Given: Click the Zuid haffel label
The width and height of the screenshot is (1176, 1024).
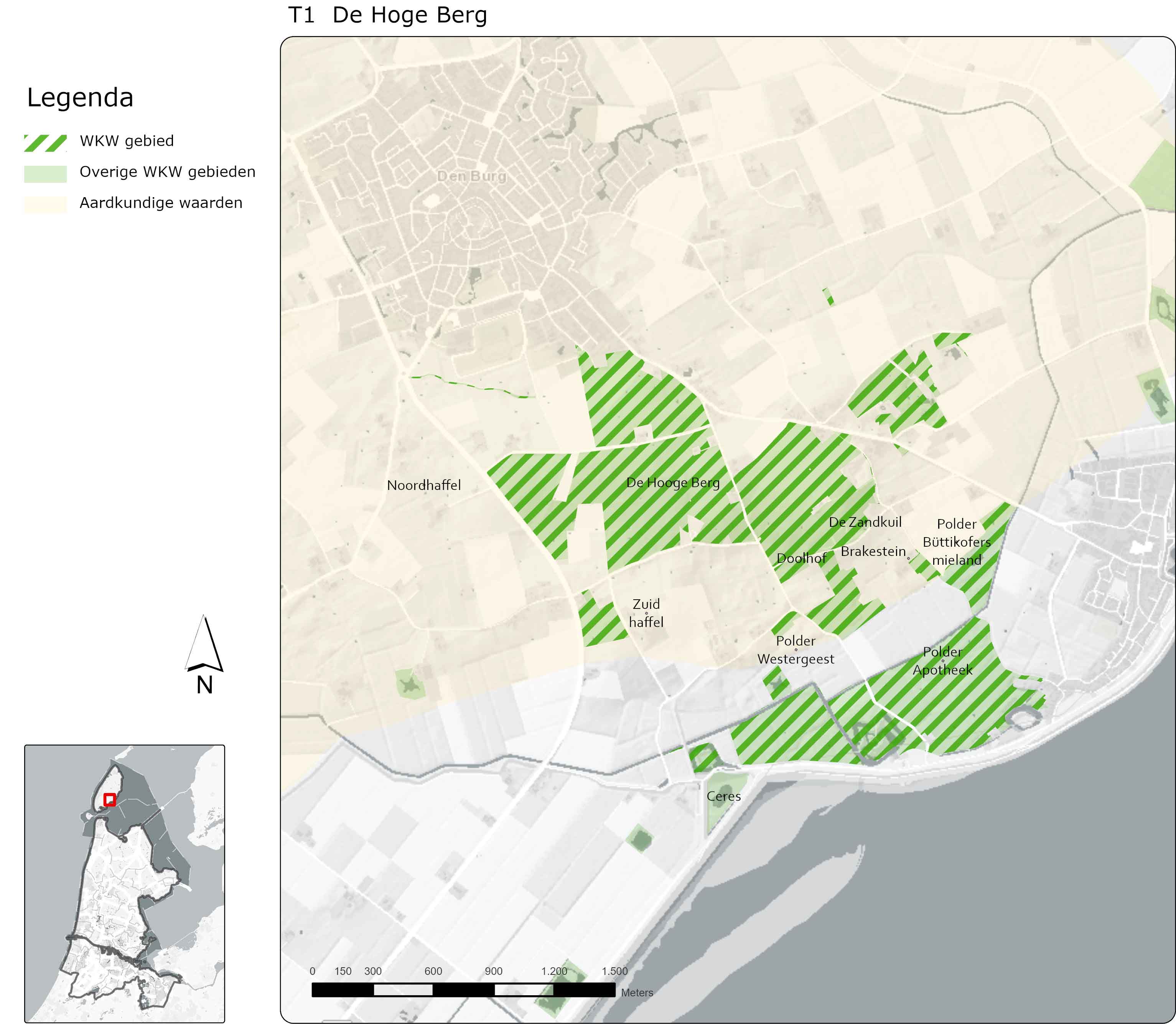Looking at the screenshot, I should (646, 613).
